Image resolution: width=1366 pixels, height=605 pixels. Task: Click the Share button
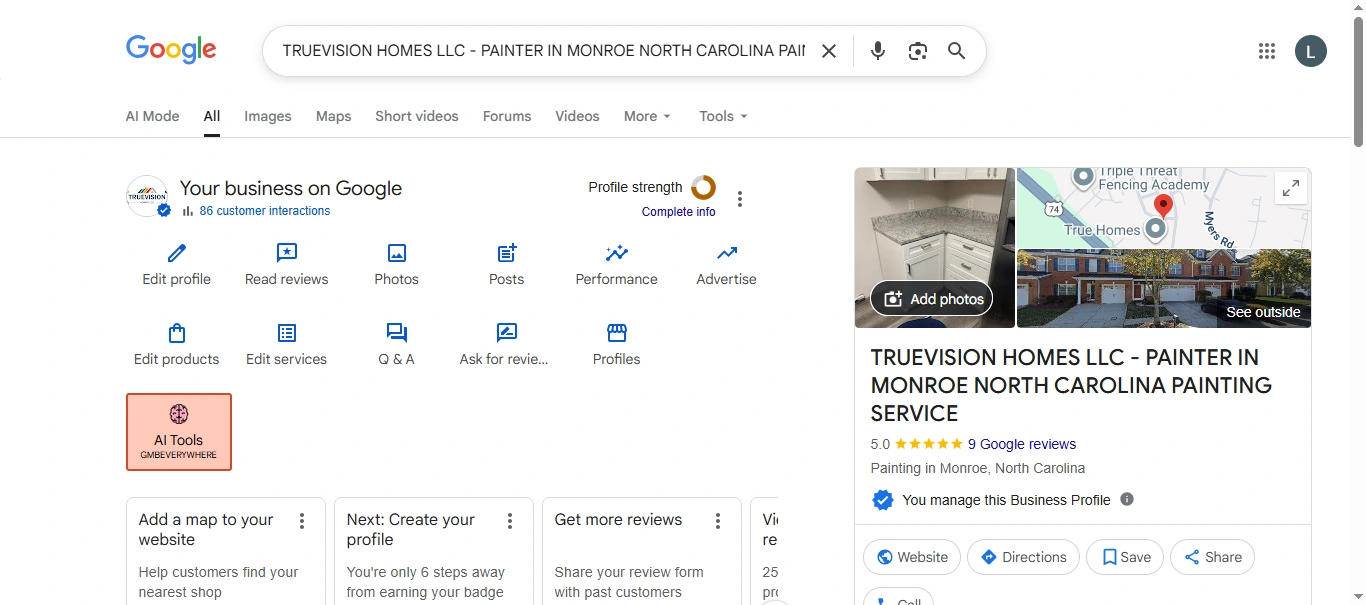coord(1212,557)
